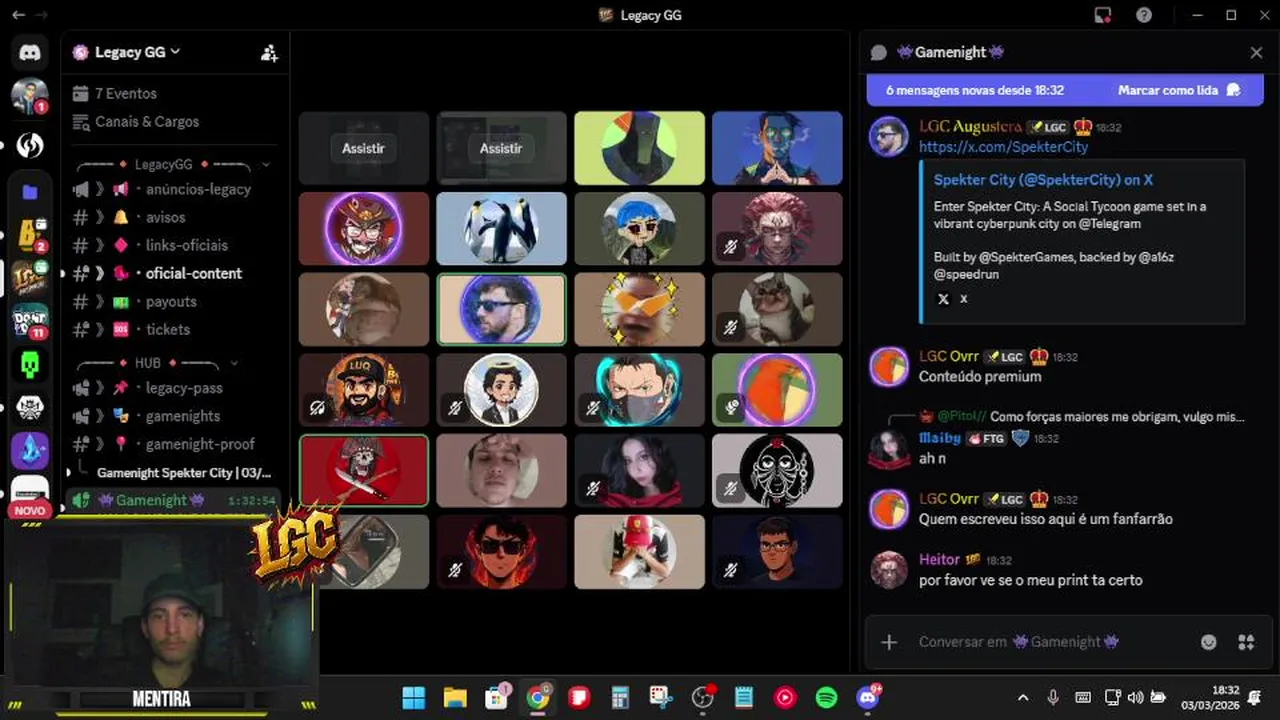Open the Gamenight Spekter City thread
The width and height of the screenshot is (1280, 720).
183,472
